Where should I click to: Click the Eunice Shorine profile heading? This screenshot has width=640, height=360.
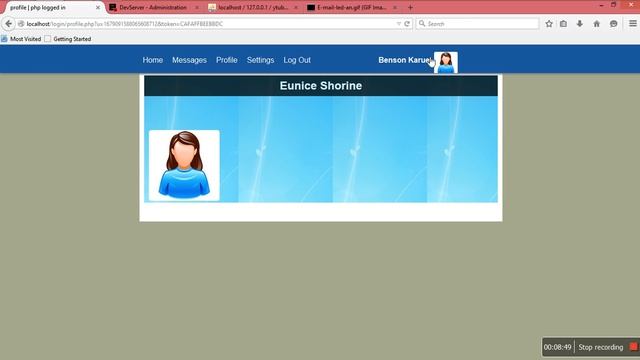click(321, 86)
